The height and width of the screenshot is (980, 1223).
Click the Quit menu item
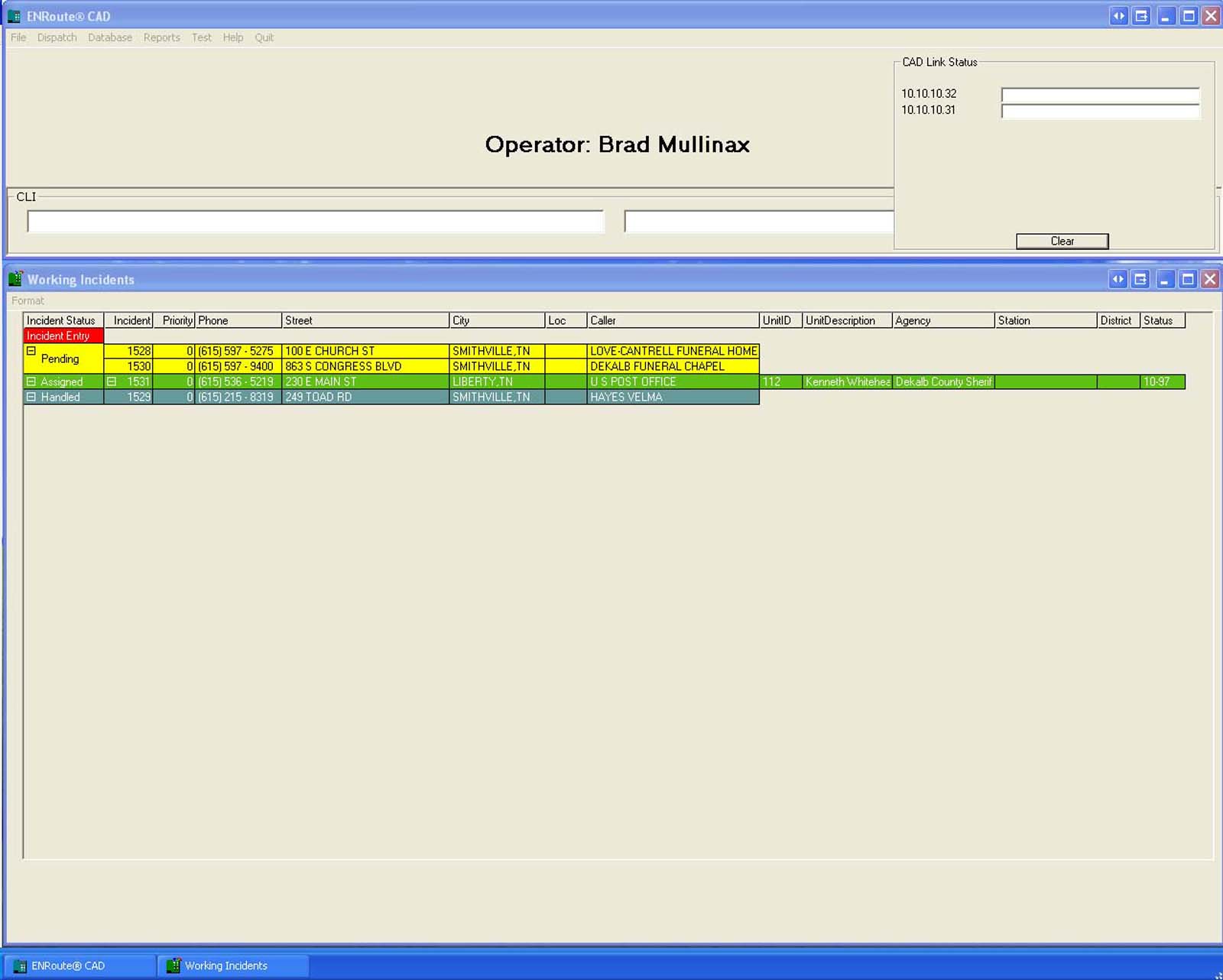264,37
